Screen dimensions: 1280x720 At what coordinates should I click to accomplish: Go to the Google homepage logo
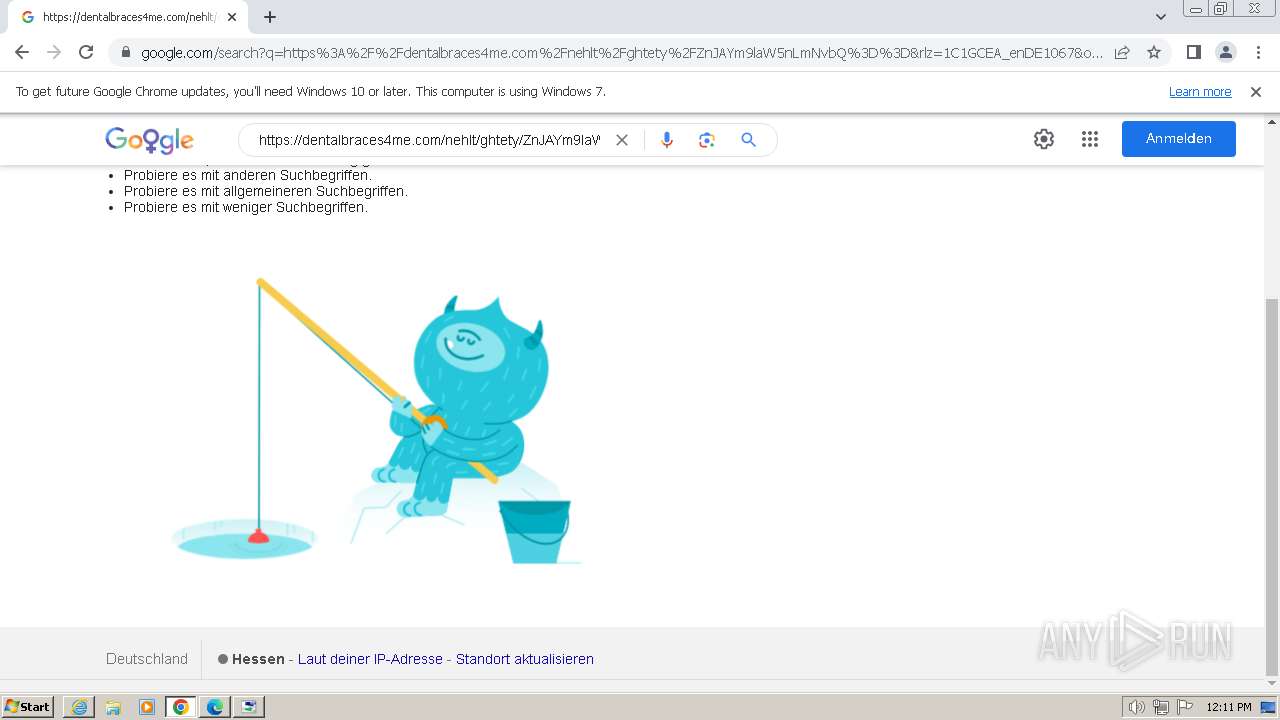149,140
